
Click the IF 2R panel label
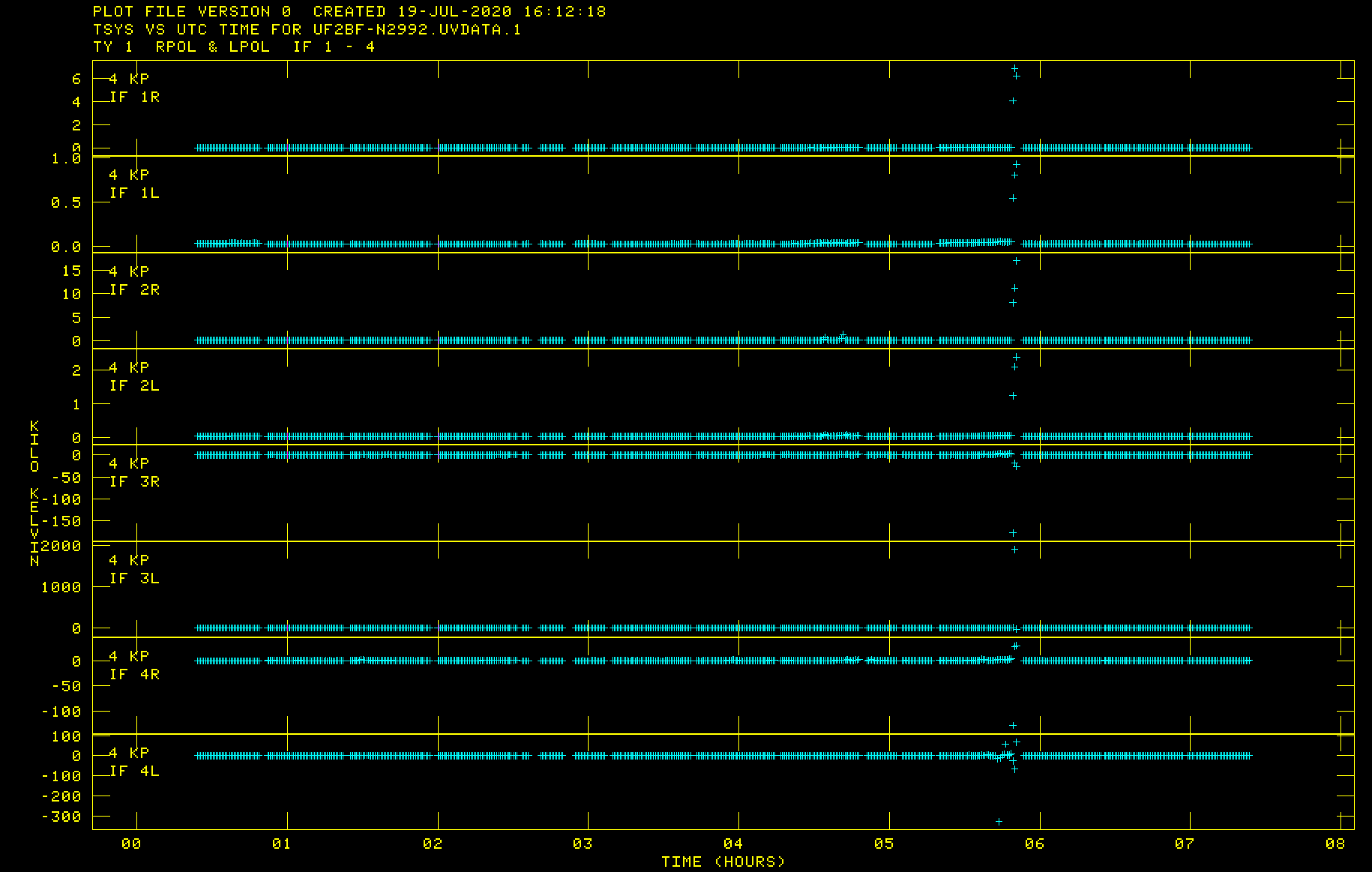coord(135,290)
